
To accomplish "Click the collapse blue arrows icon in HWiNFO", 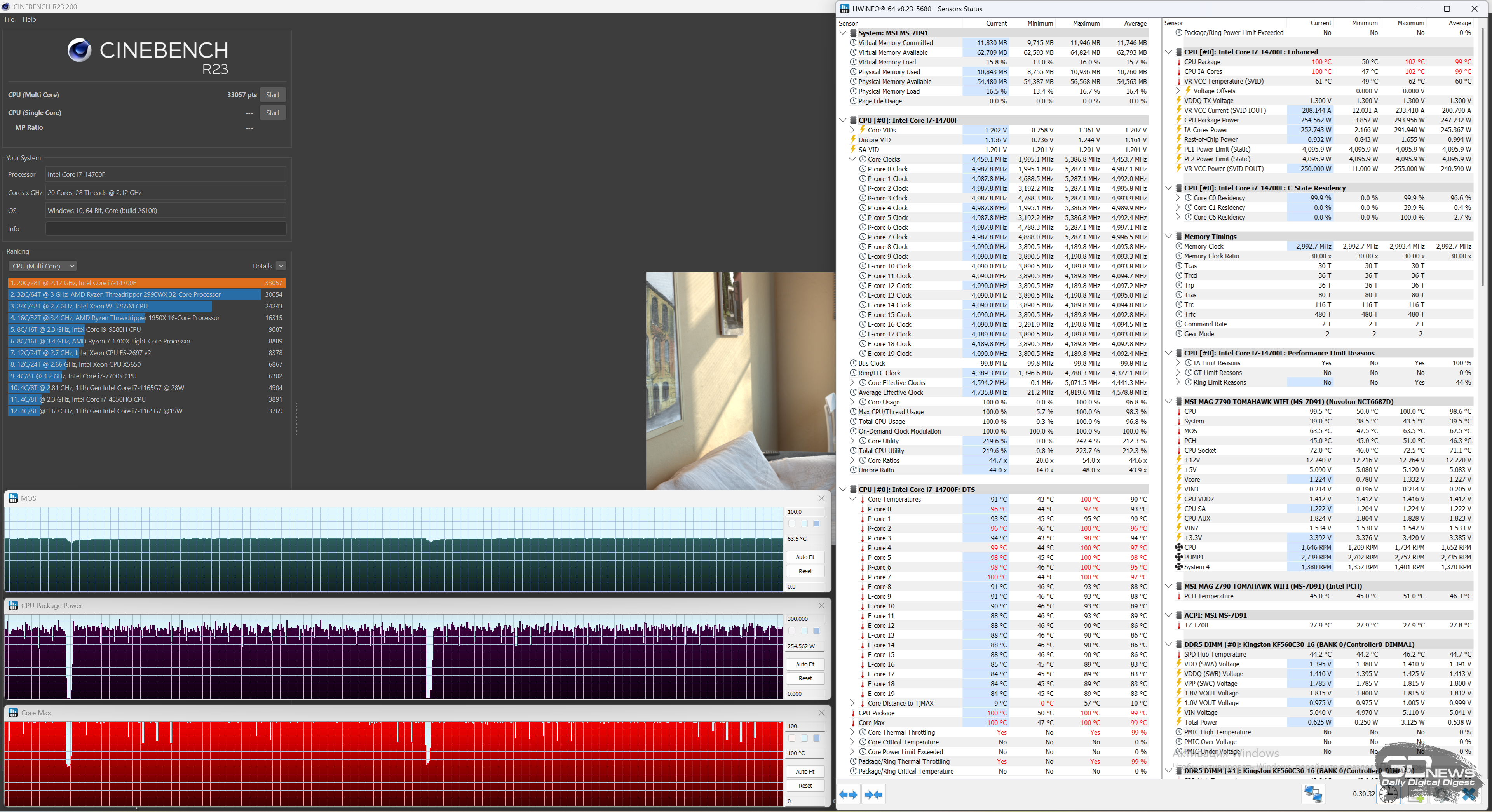I will [873, 795].
